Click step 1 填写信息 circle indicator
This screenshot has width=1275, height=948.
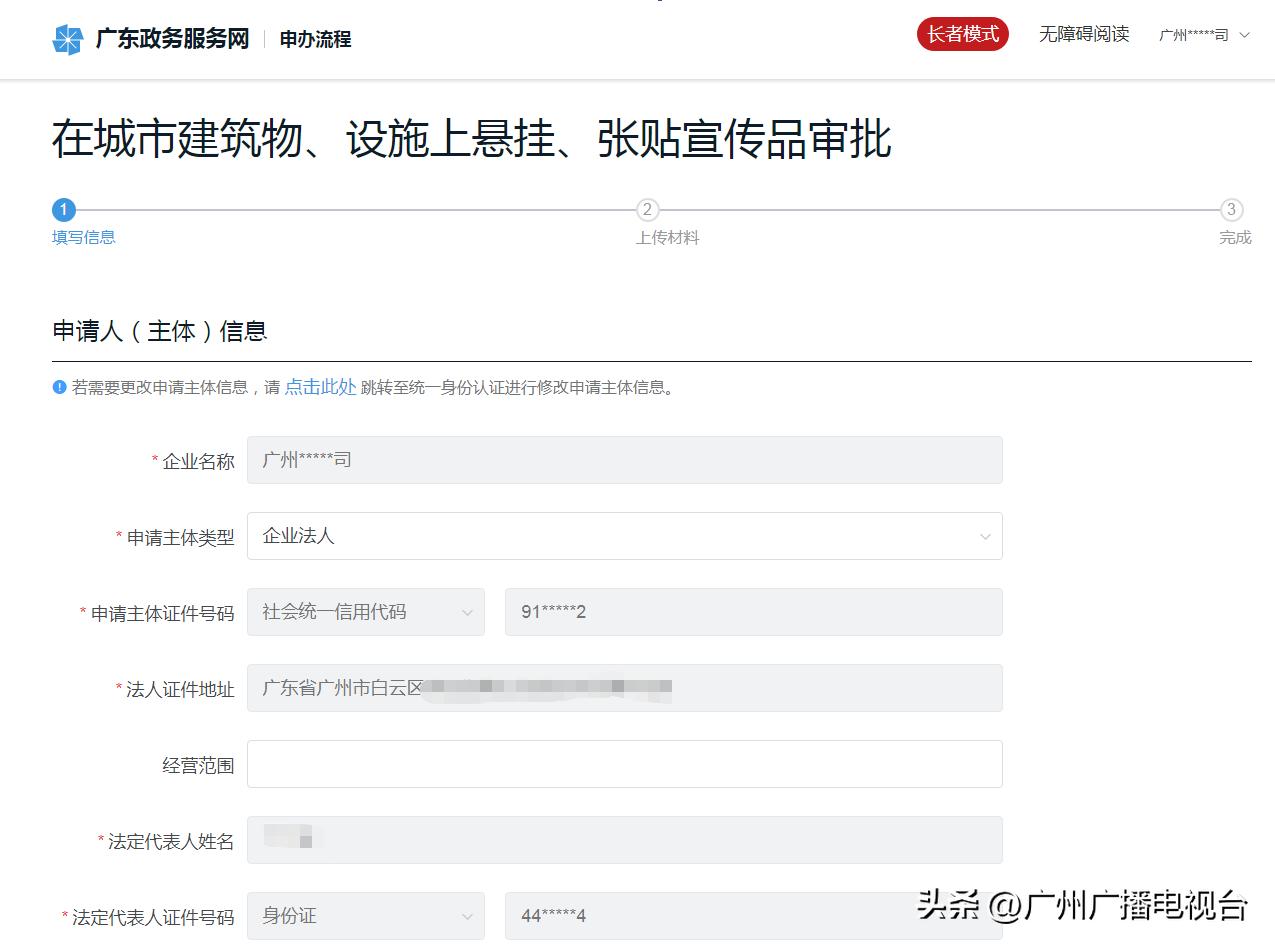(x=63, y=210)
